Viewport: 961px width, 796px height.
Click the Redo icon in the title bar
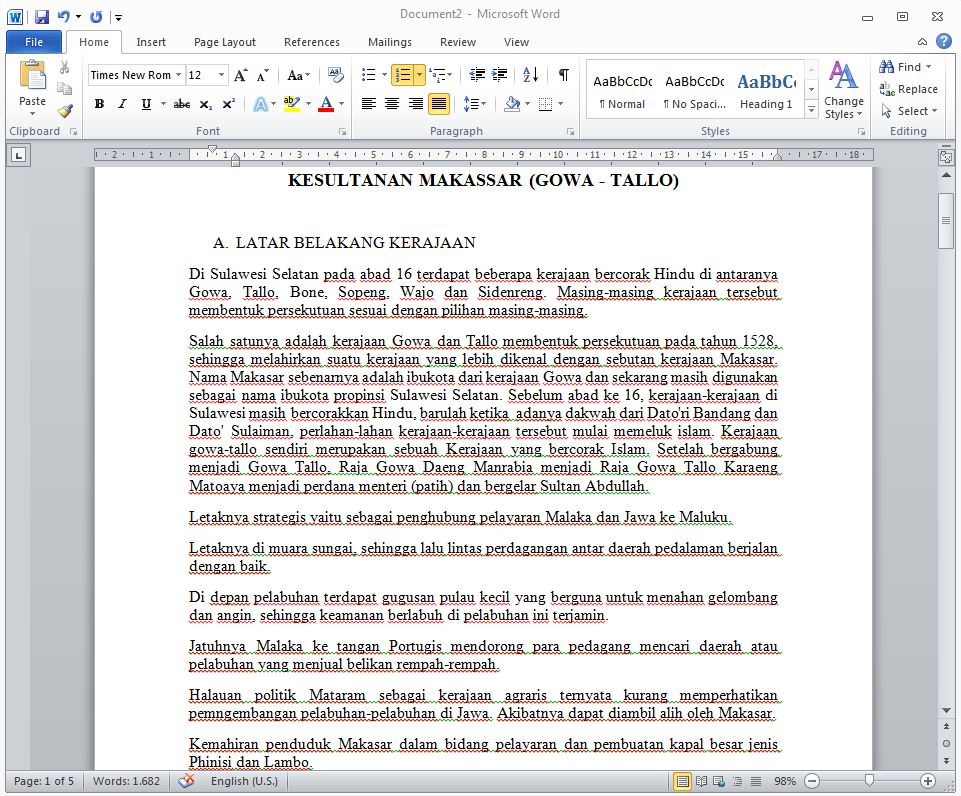(x=96, y=17)
